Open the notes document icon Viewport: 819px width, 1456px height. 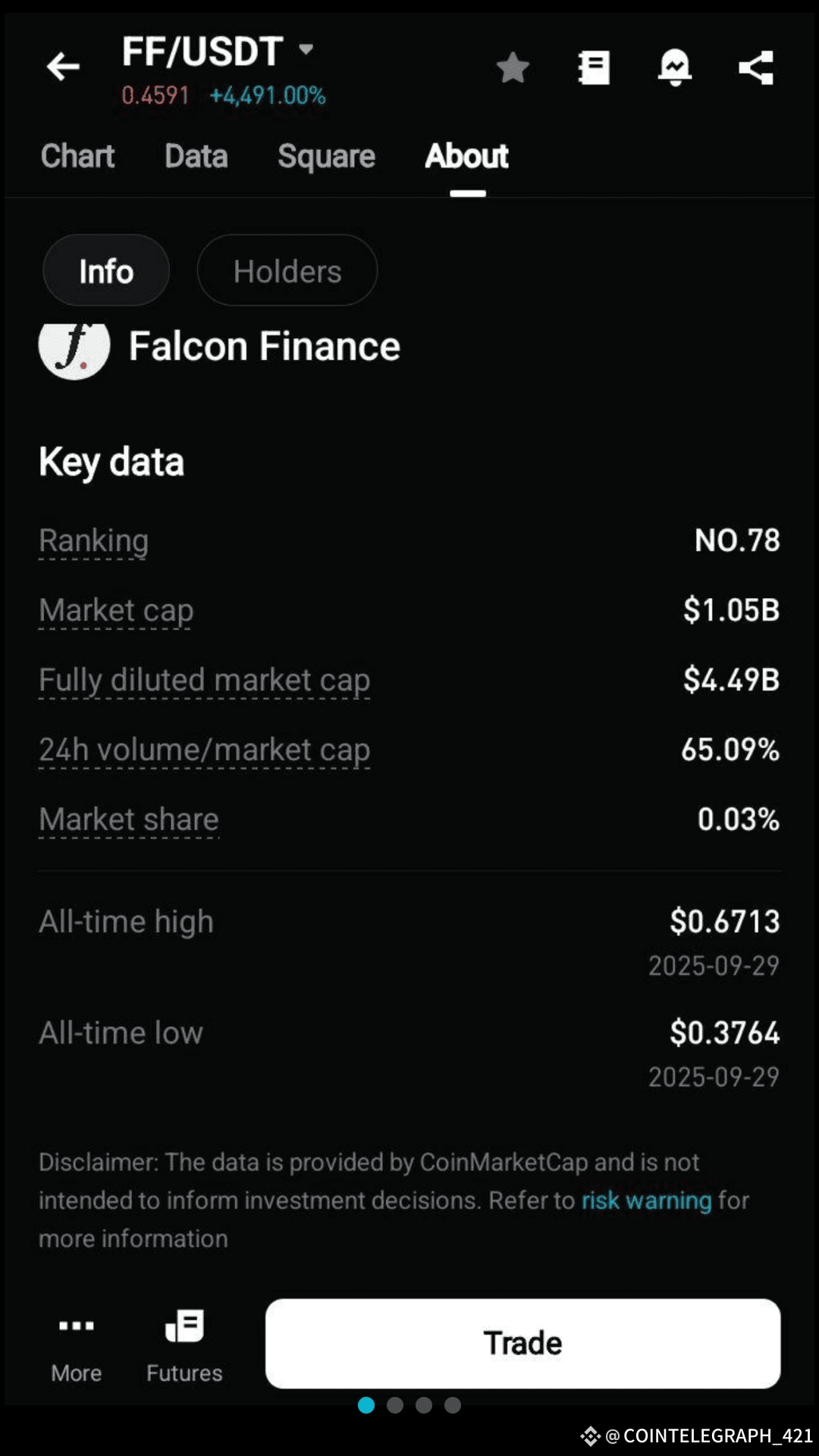[x=594, y=68]
